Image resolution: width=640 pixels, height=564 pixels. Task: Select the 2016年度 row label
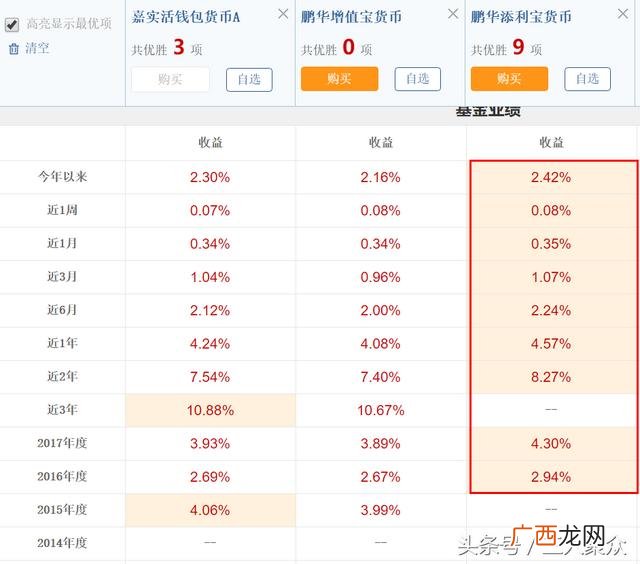tap(62, 476)
